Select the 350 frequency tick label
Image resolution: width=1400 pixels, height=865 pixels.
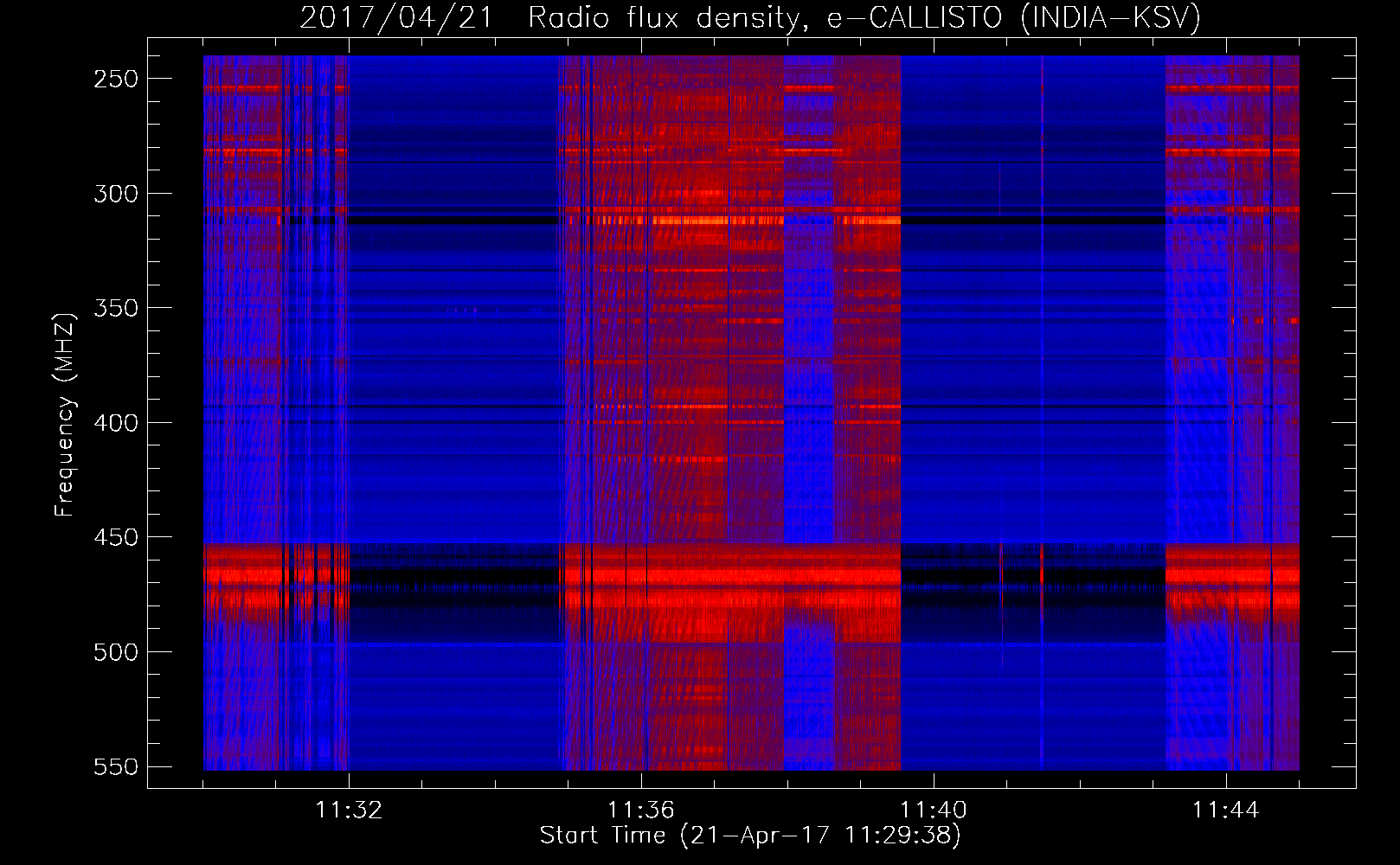click(x=116, y=308)
